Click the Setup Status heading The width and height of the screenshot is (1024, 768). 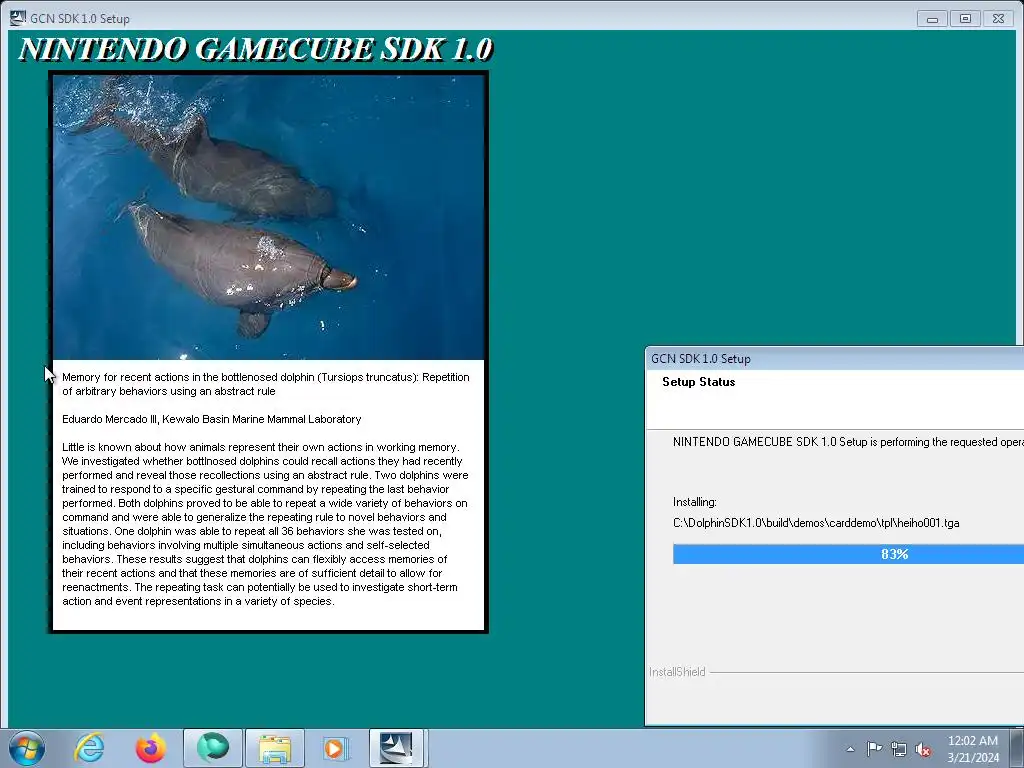tap(699, 382)
